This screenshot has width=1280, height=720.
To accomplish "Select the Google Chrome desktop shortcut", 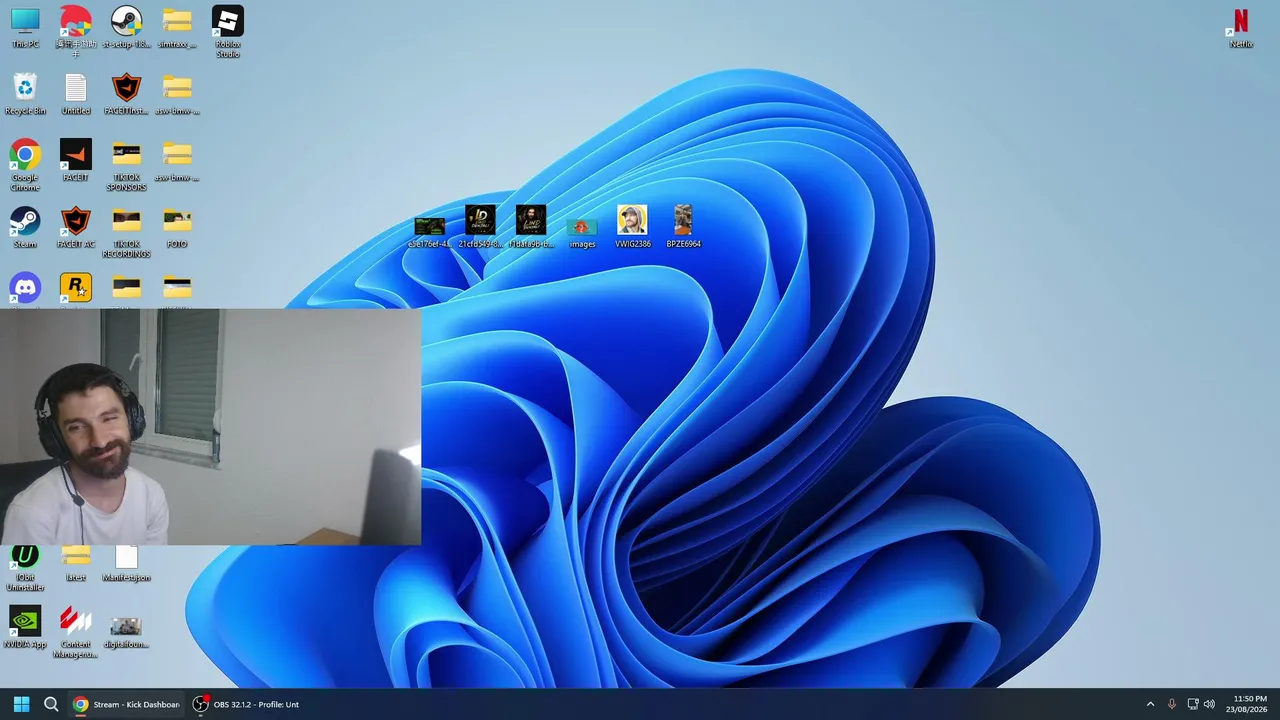I will tap(25, 165).
